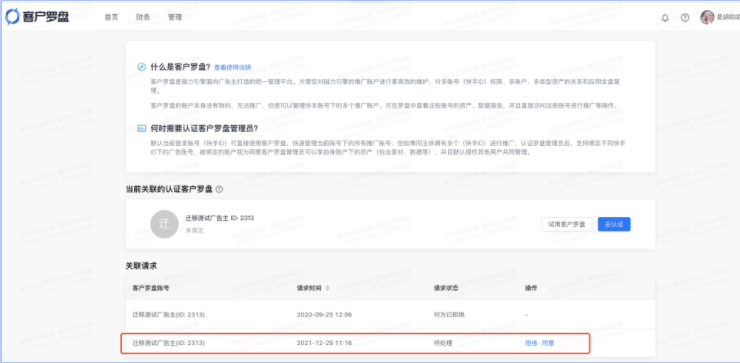
Task: Click the 客户罗盘账号 column header
Action: 151,288
